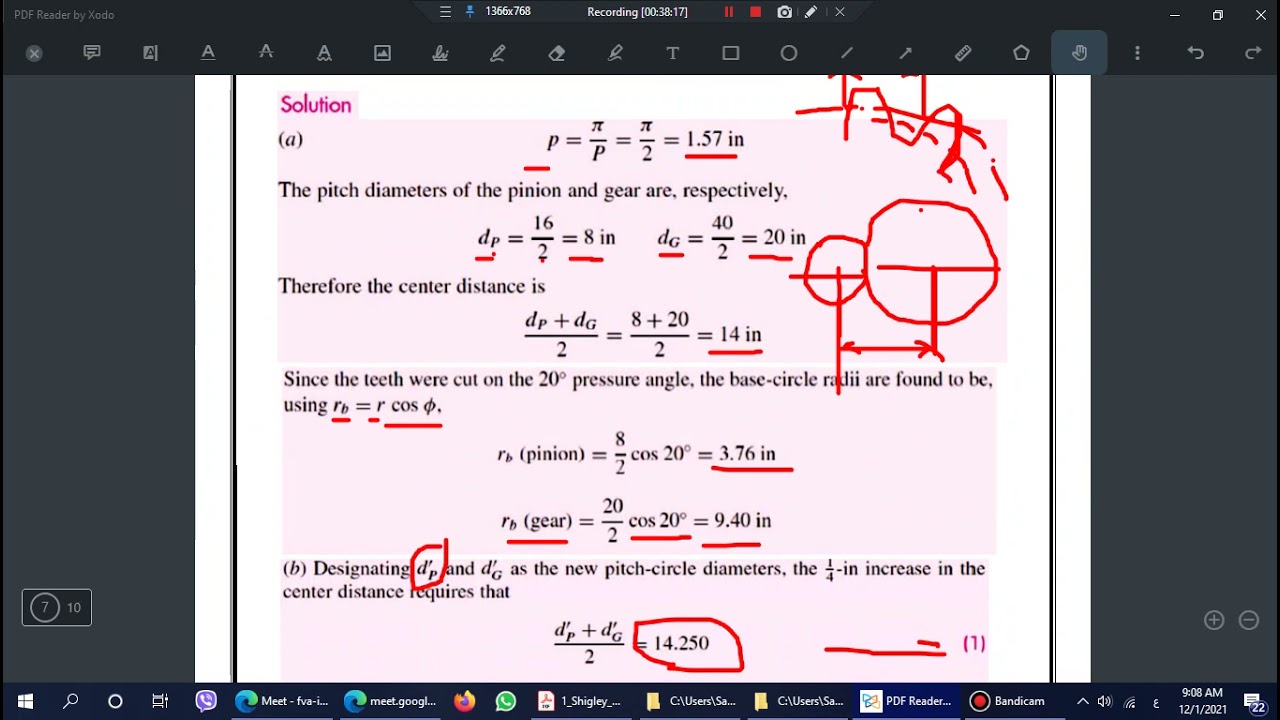
Task: Open the clock showing 9:08 AM
Action: point(1201,701)
